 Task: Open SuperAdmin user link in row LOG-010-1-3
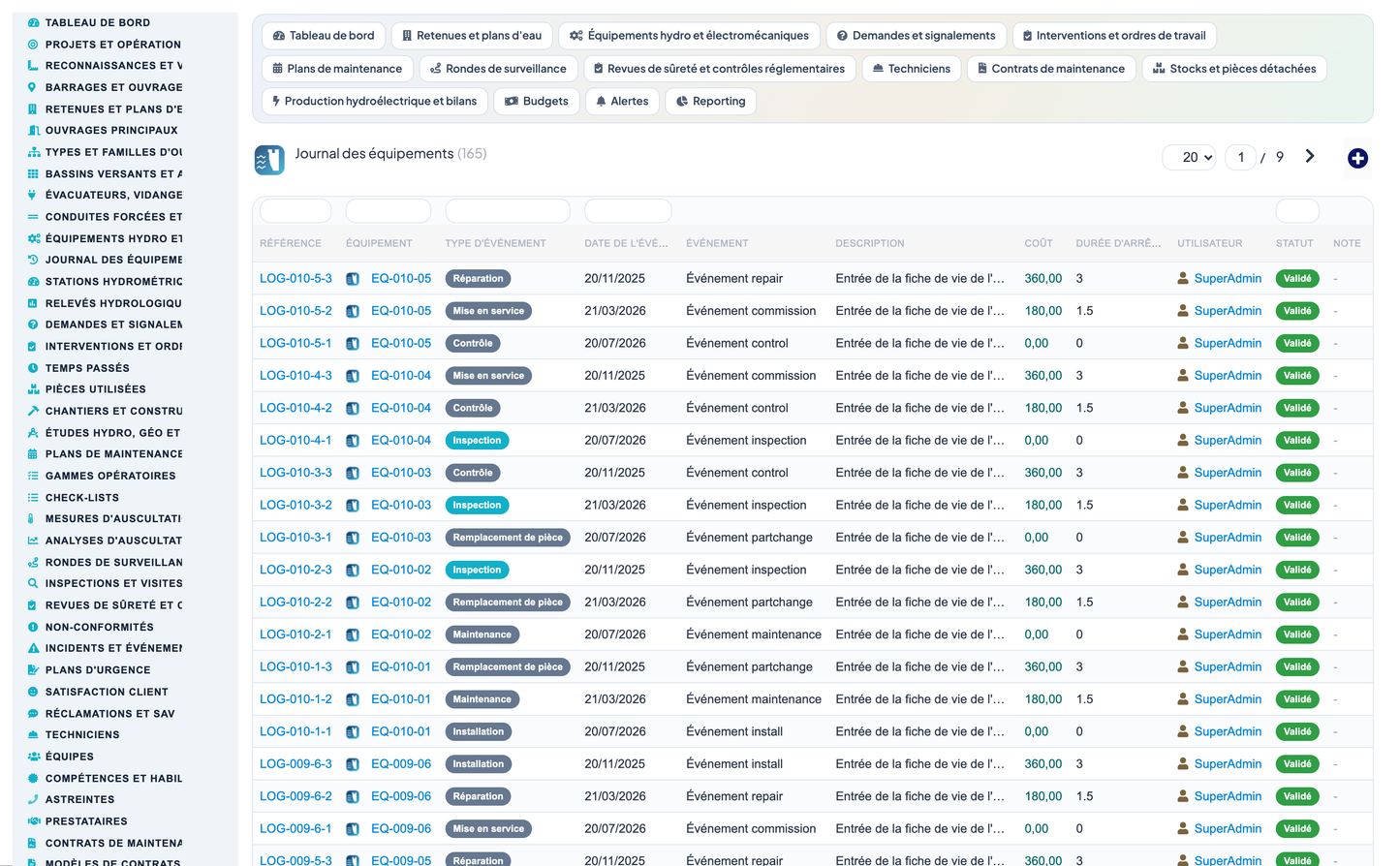1228,666
